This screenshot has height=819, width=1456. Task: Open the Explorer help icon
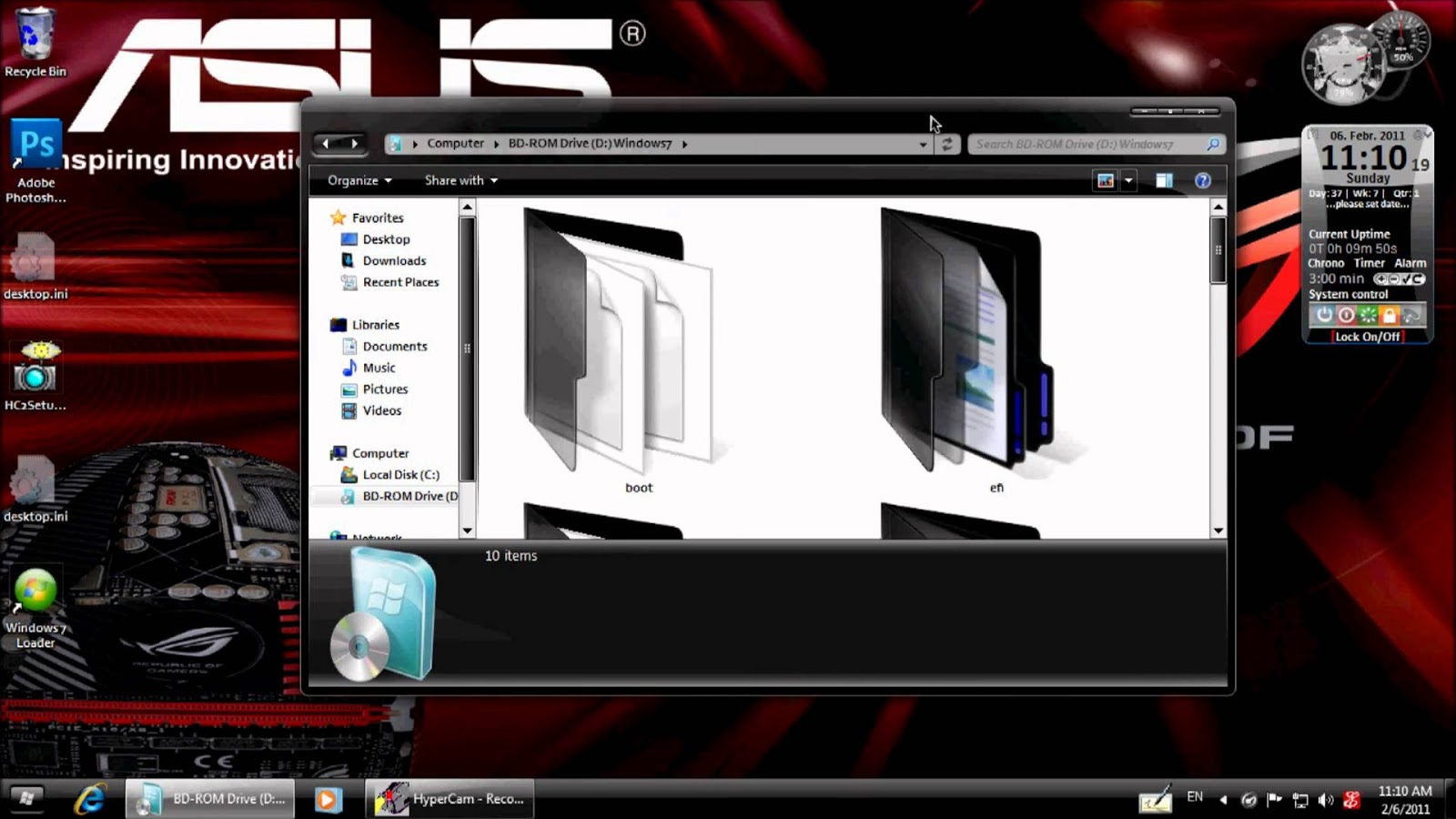pyautogui.click(x=1202, y=180)
